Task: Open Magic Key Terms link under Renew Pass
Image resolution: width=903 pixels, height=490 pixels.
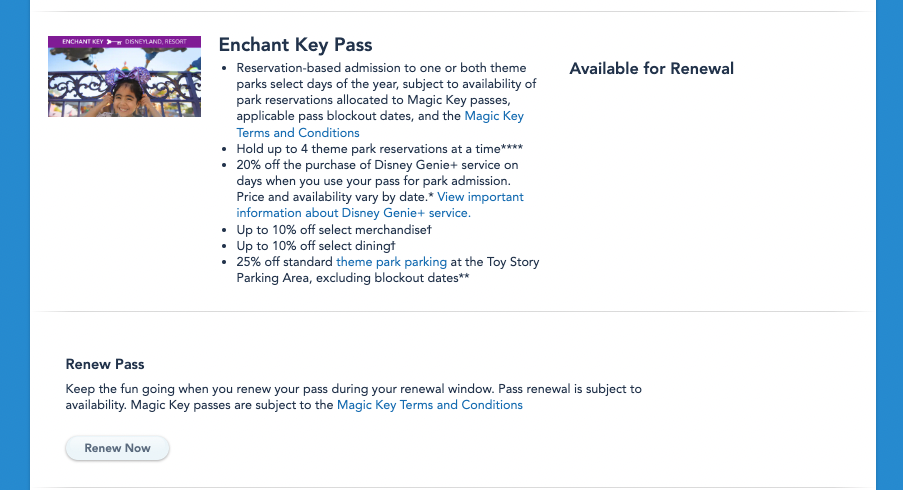Action: pos(429,405)
